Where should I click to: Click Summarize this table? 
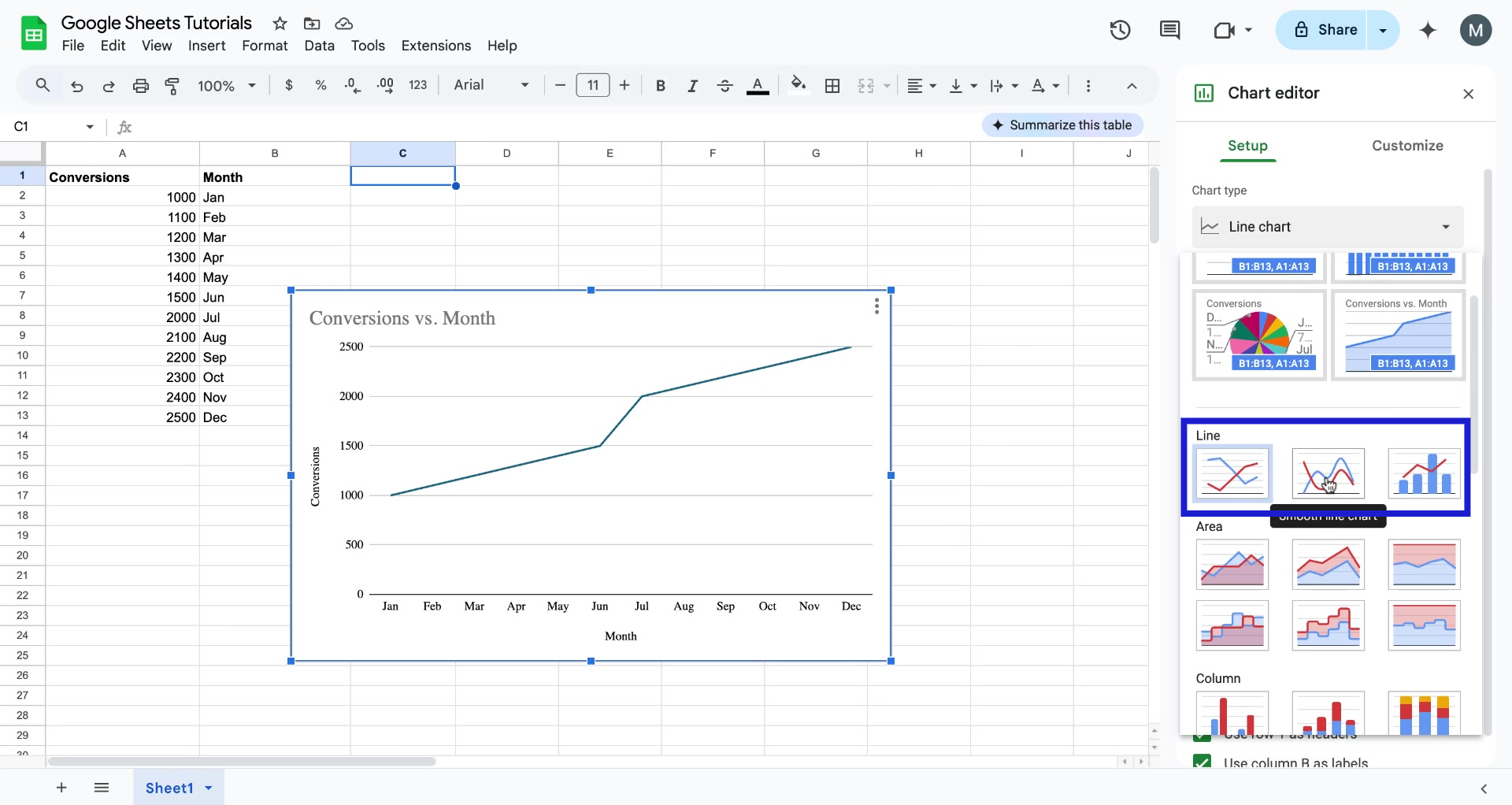pos(1062,124)
